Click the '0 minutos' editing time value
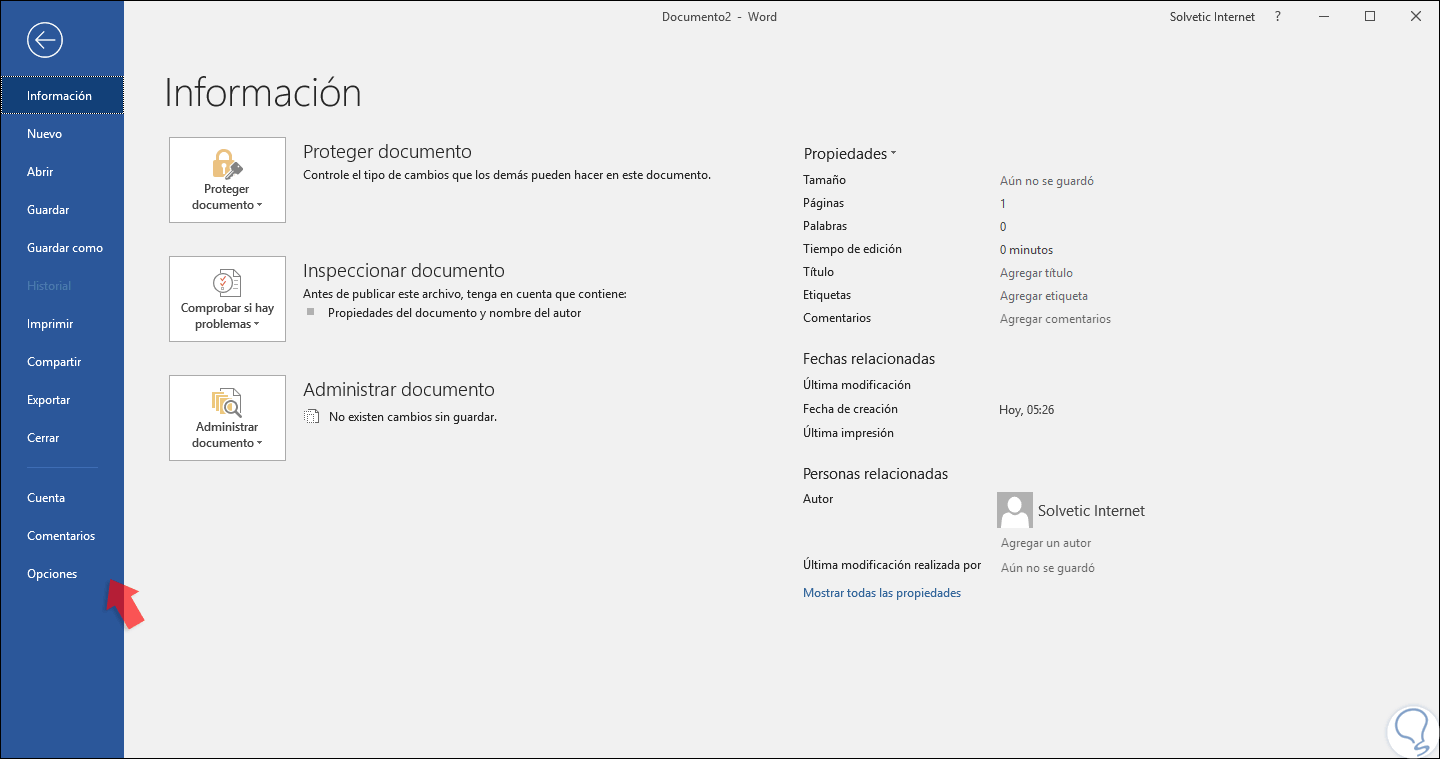The image size is (1440, 759). [x=1026, y=250]
